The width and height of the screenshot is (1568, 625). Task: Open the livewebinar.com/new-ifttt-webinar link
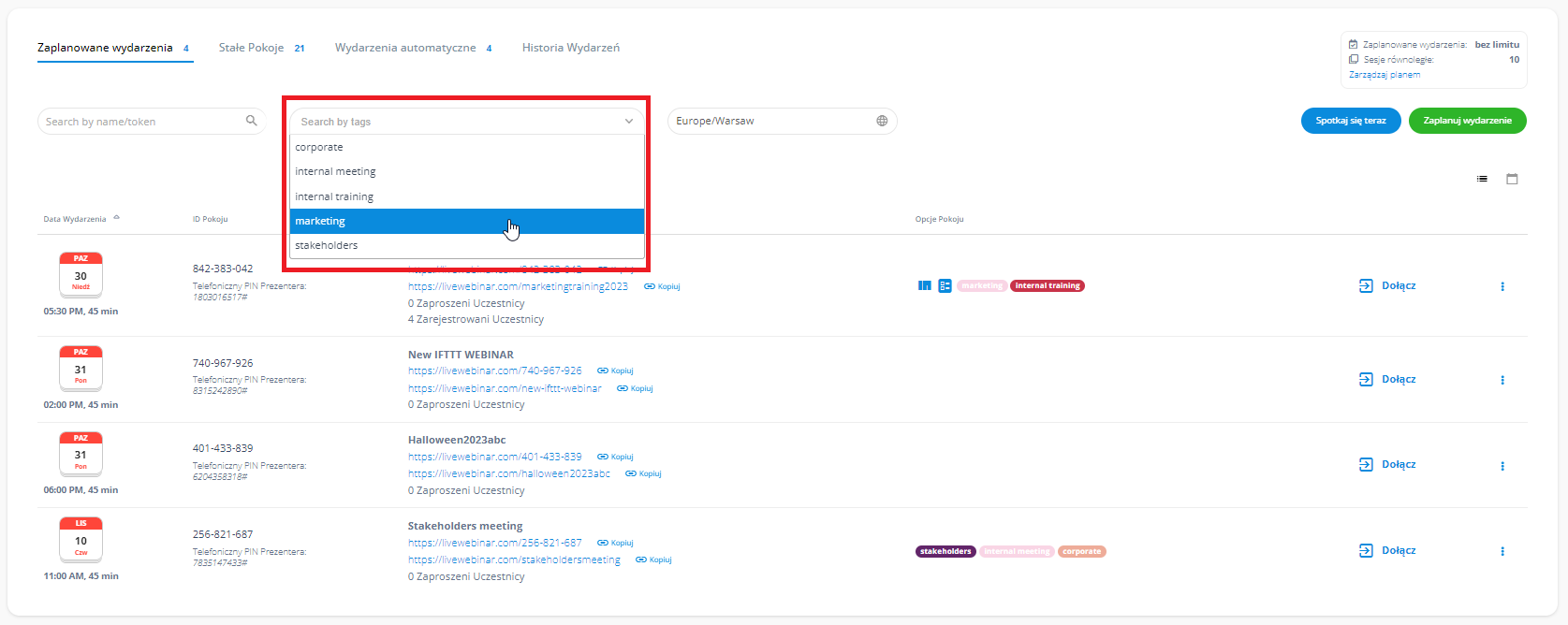pyautogui.click(x=505, y=388)
